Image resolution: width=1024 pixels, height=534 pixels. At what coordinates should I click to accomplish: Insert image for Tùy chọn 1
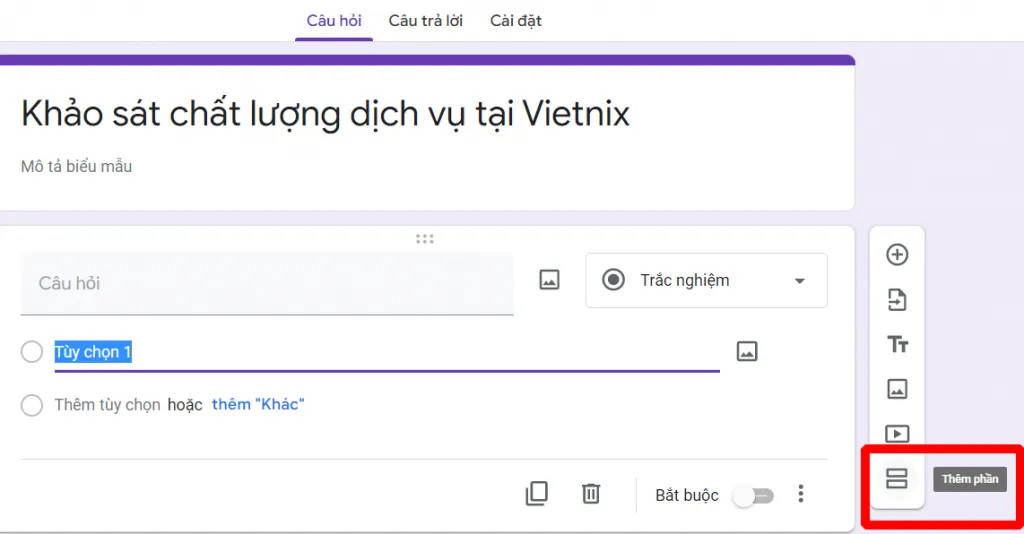click(746, 351)
